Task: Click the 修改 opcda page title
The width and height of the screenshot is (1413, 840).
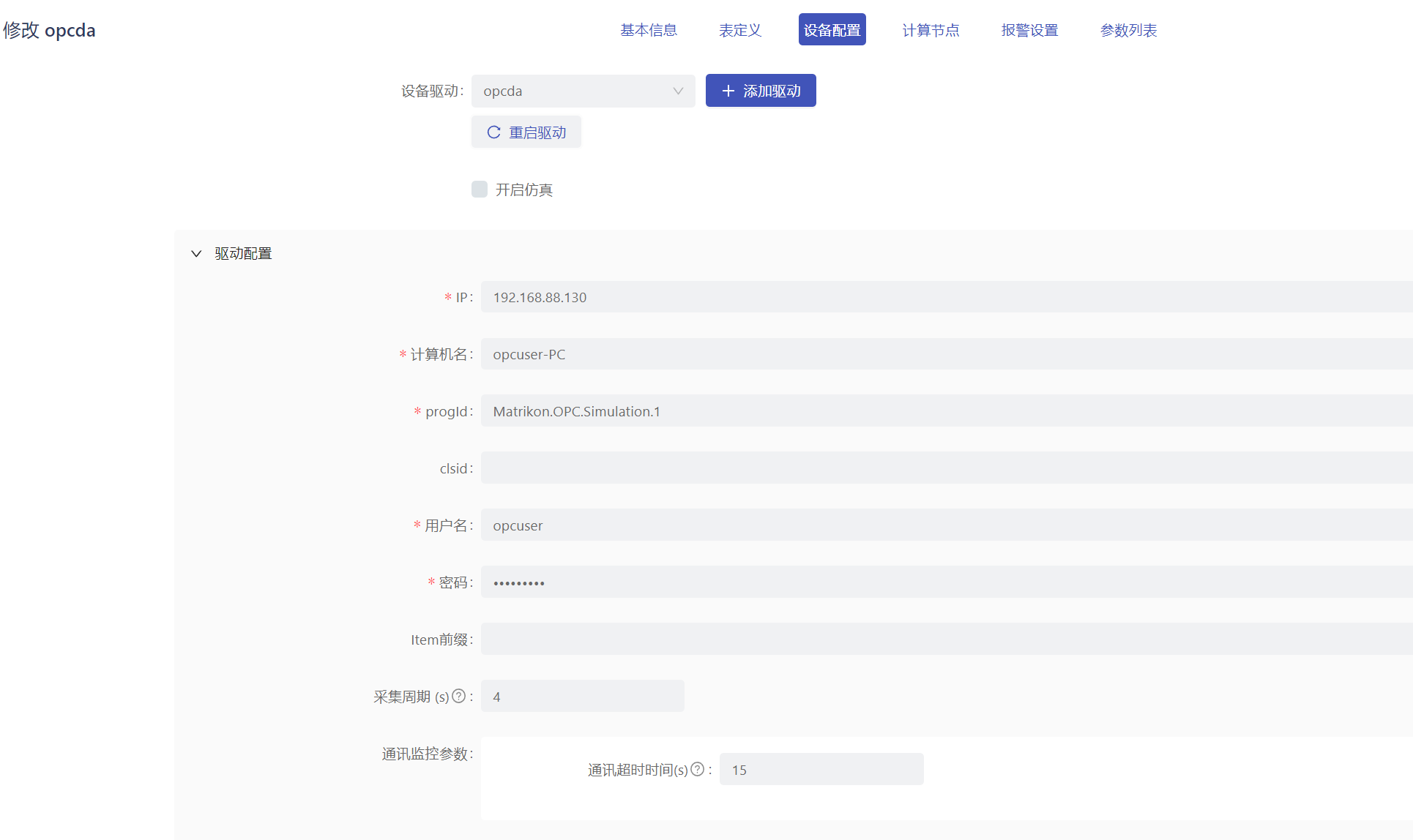Action: tap(49, 30)
